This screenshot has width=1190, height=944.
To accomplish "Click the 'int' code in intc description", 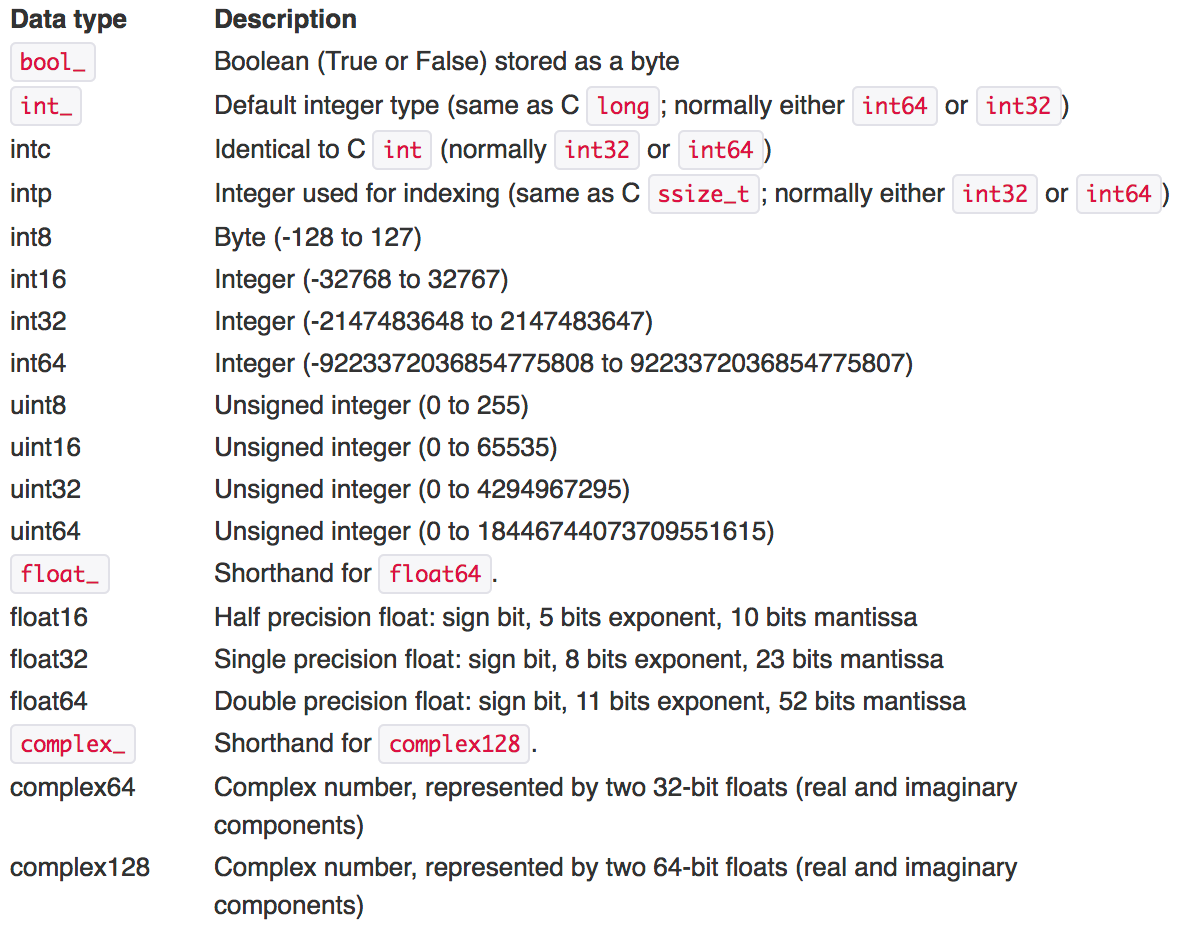I will pyautogui.click(x=402, y=150).
